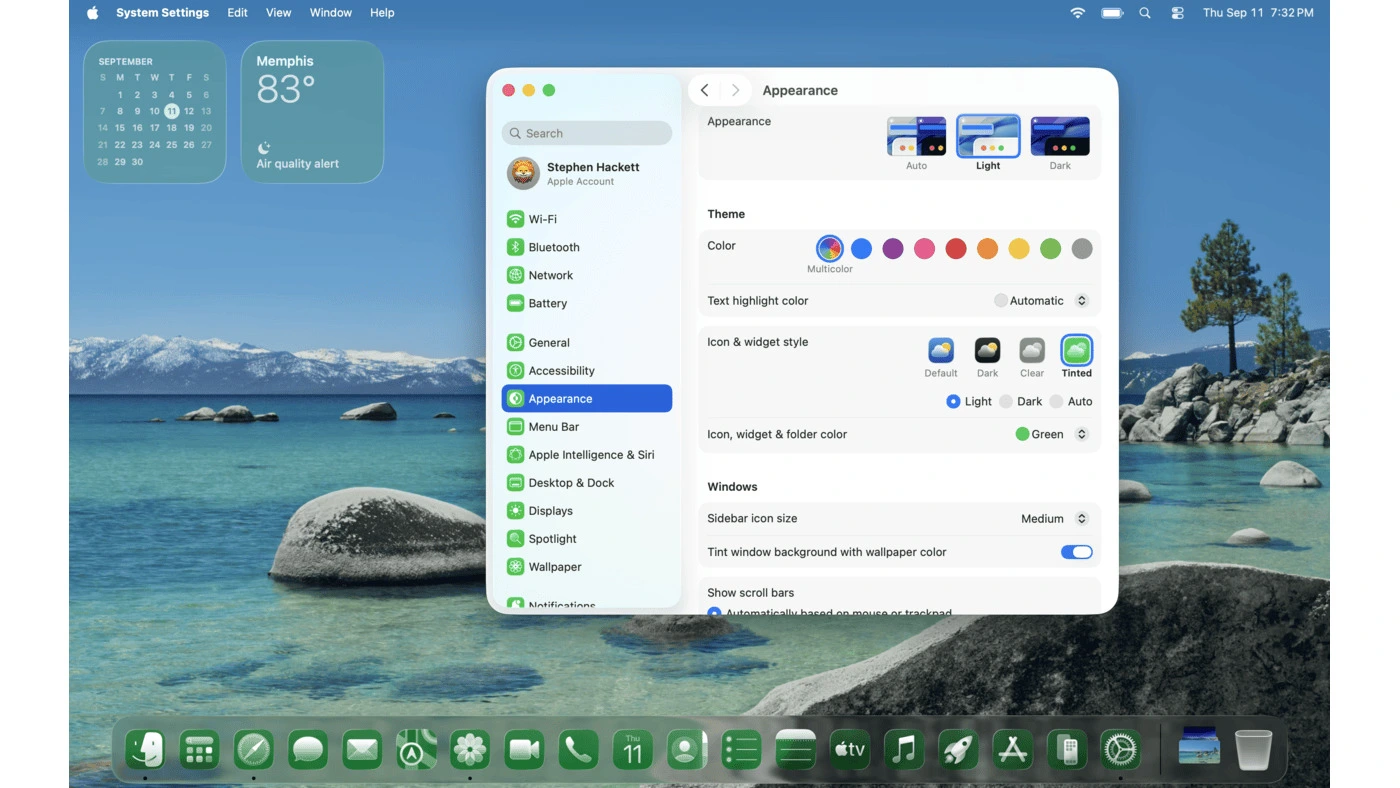Pick the Graphite theme color
This screenshot has height=788, width=1400.
click(1082, 248)
